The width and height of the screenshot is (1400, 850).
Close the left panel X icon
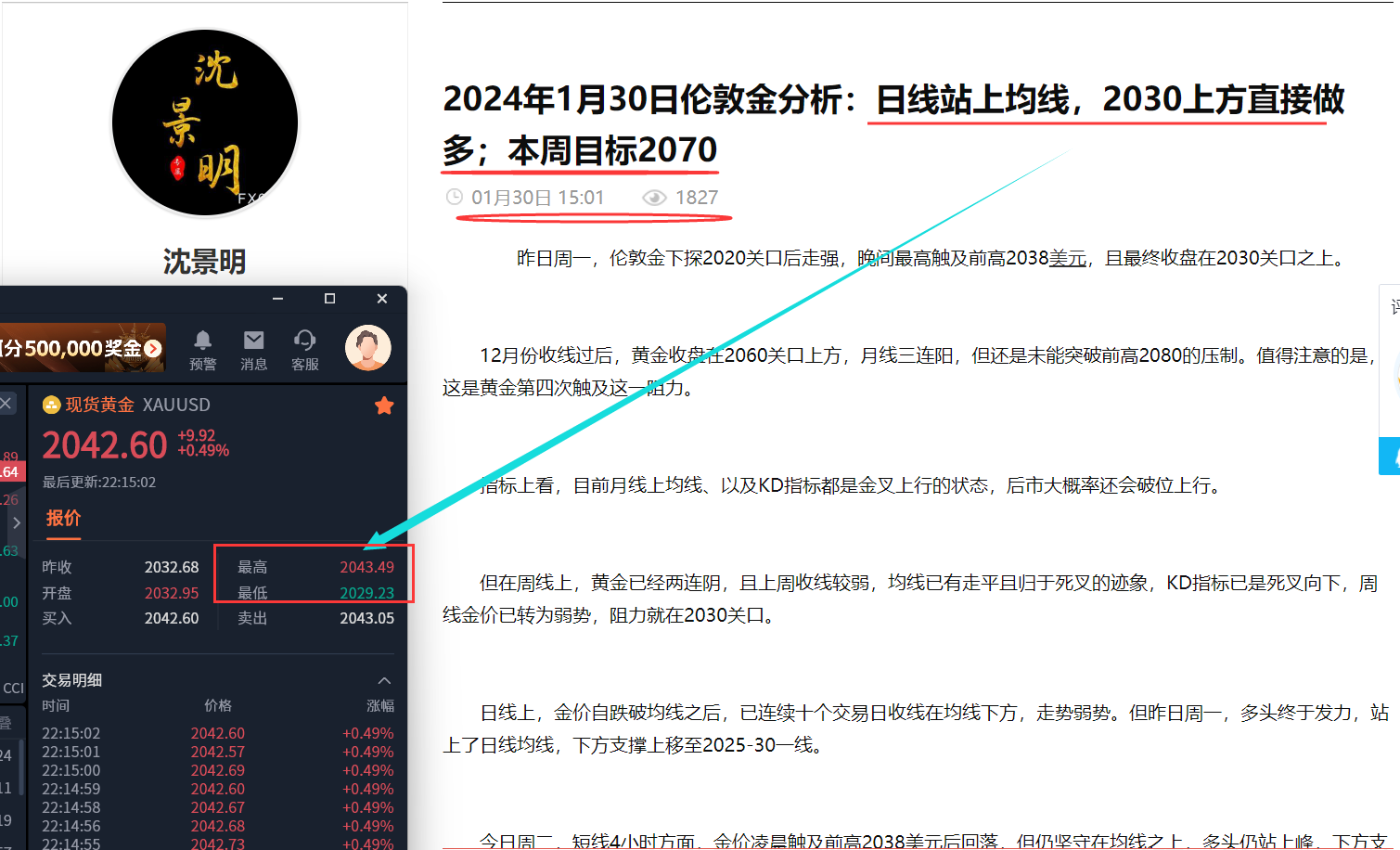click(x=6, y=403)
